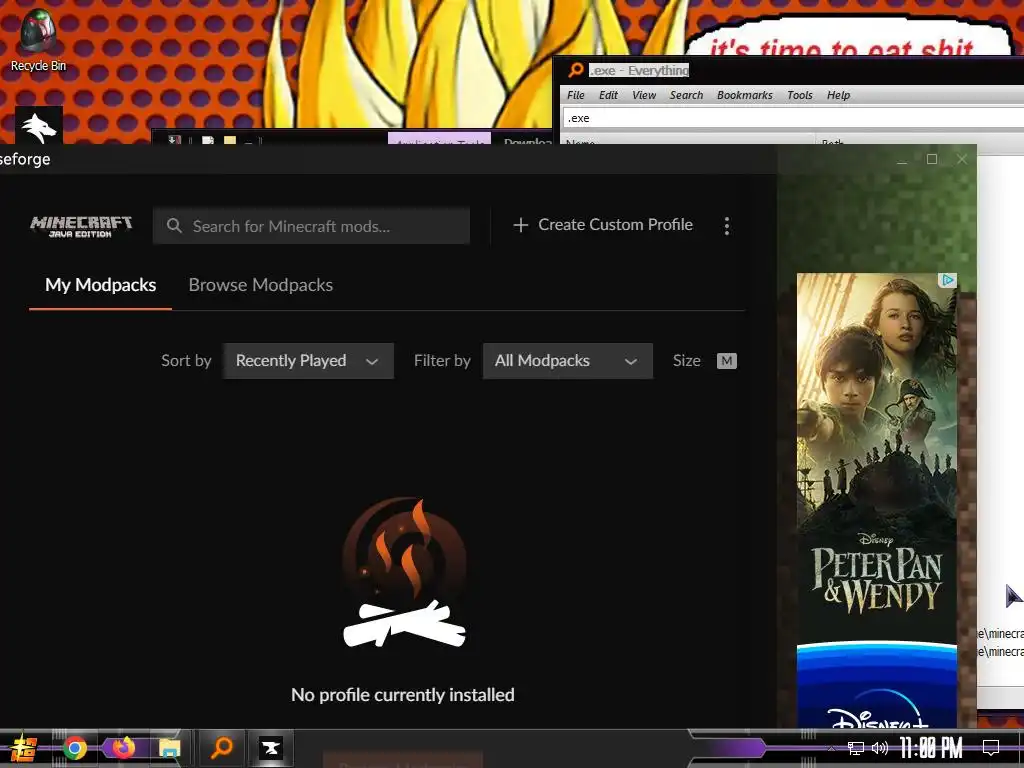This screenshot has width=1024, height=768.
Task: Click the Minecraft Java Edition logo
Action: point(81,226)
